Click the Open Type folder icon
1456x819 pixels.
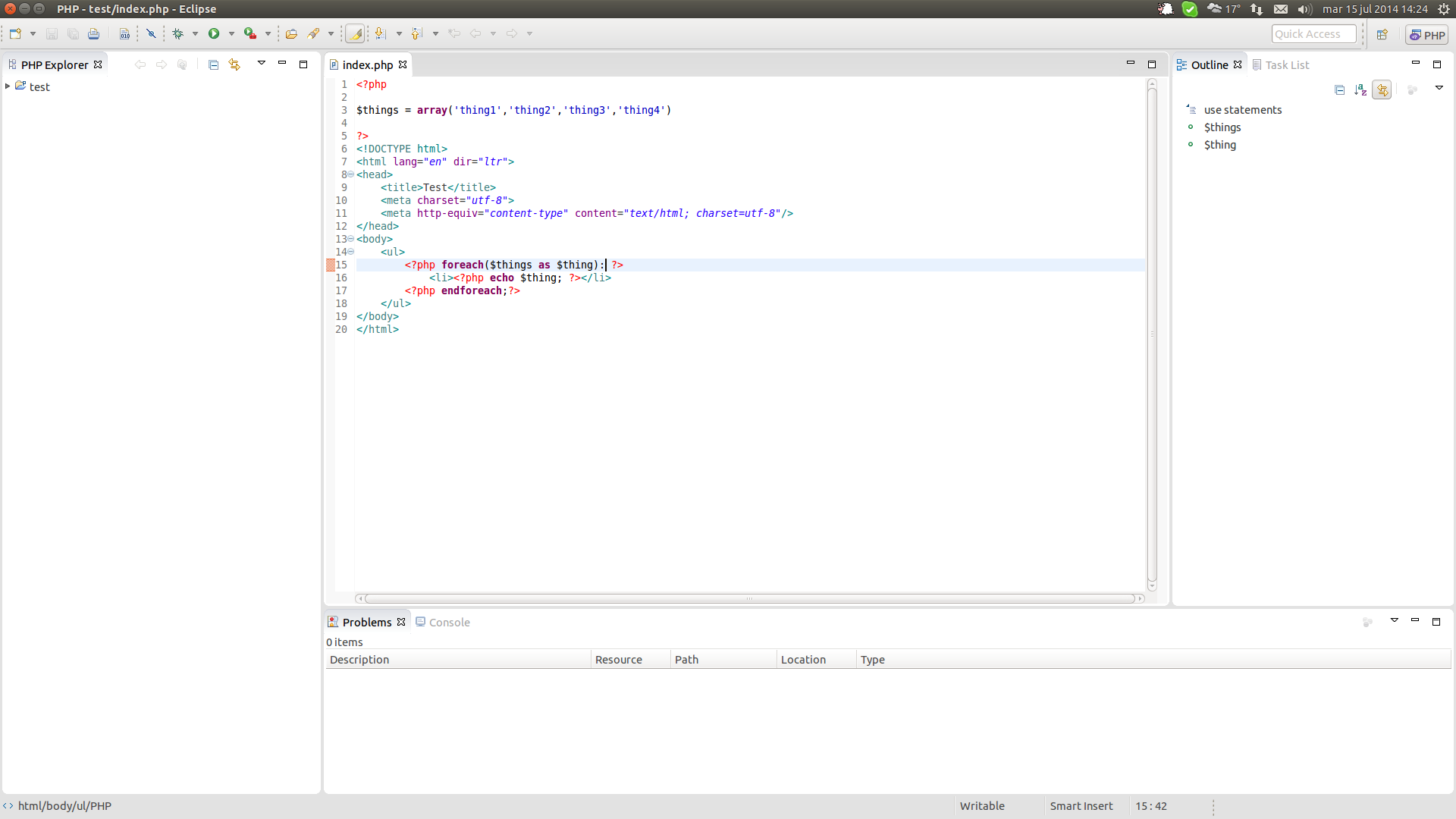click(x=291, y=34)
